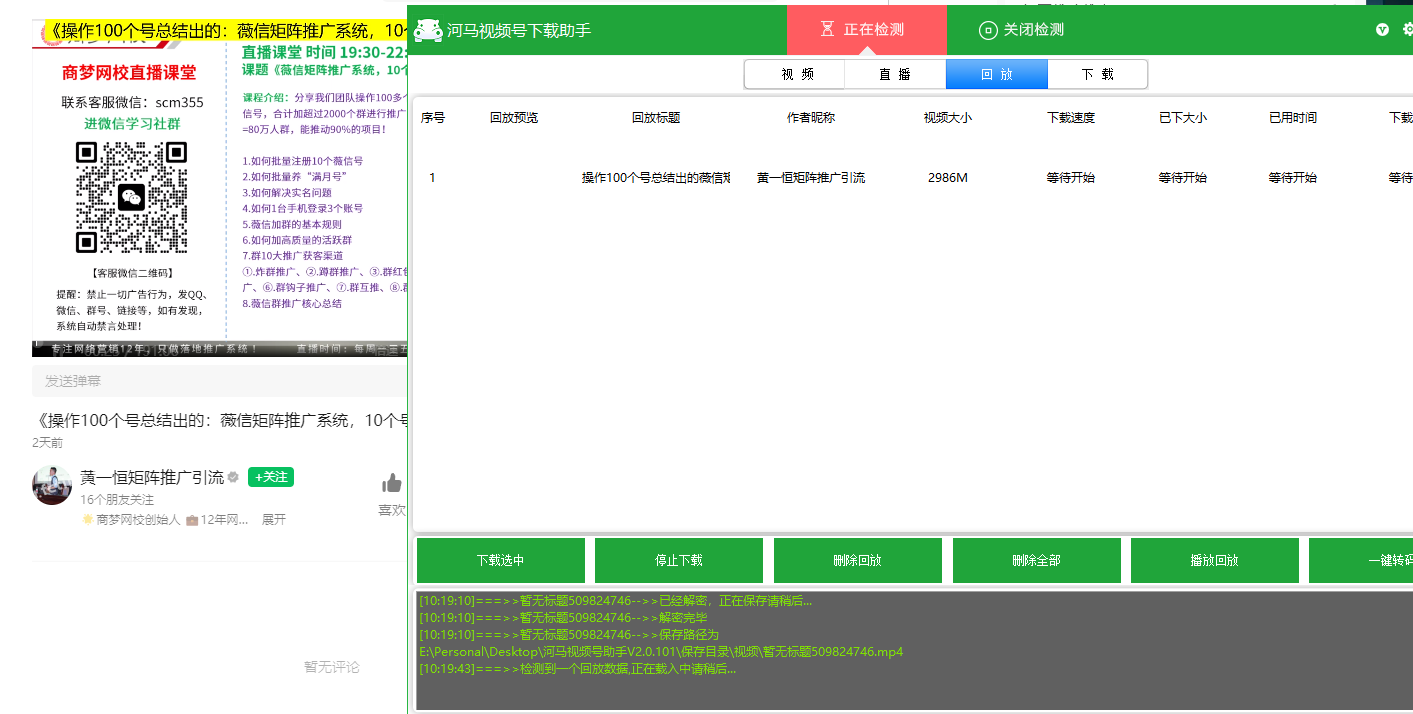1413x714 pixels.
Task: Switch to the 视频 tab
Action: (795, 74)
